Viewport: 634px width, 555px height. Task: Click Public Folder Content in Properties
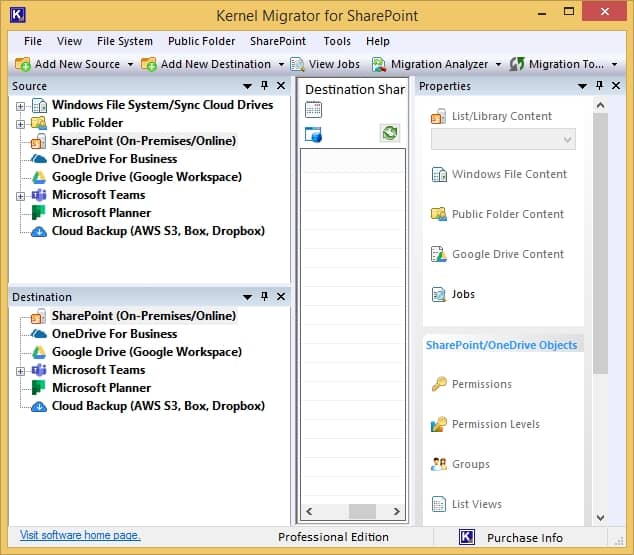click(x=497, y=214)
